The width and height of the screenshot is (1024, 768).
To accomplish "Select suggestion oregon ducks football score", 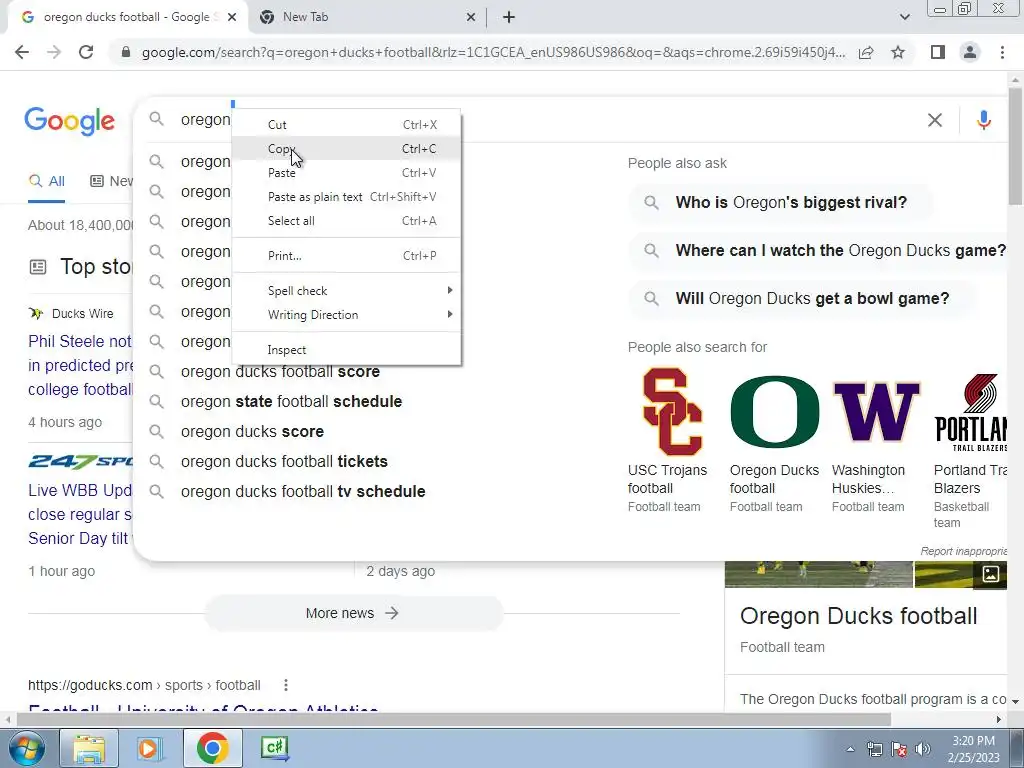I will 280,372.
